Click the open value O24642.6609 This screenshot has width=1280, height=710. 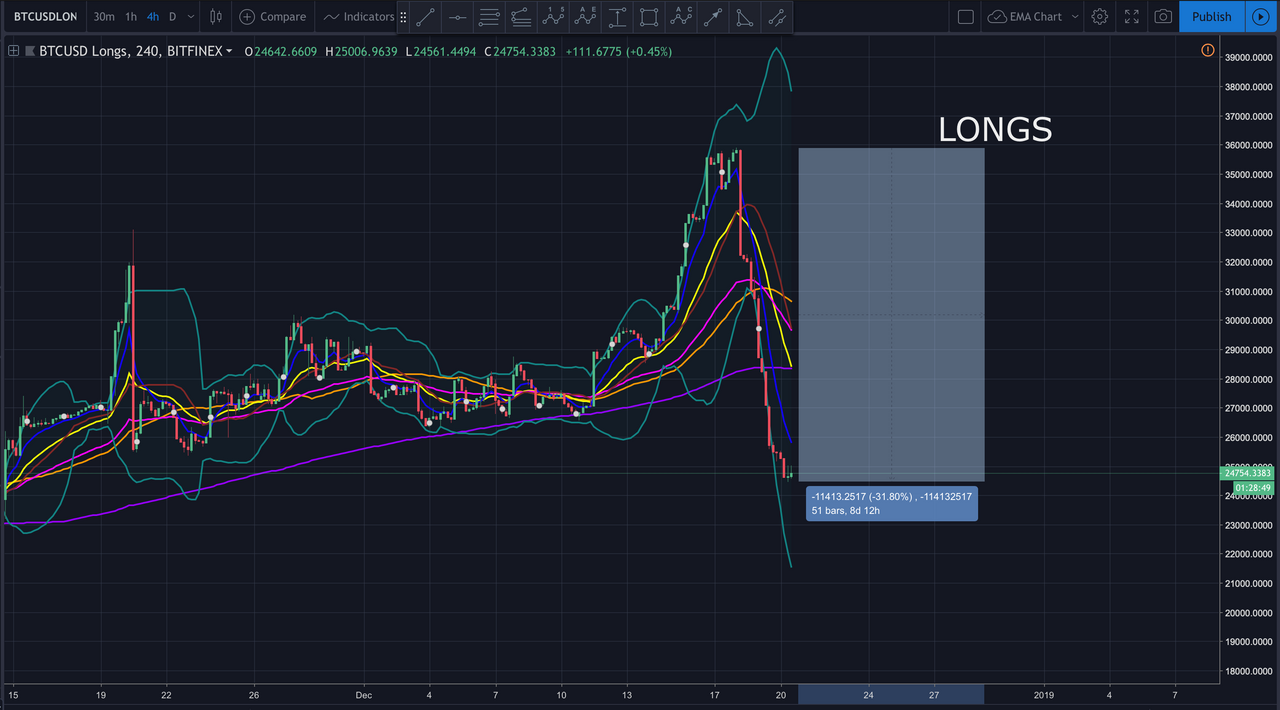(x=280, y=51)
